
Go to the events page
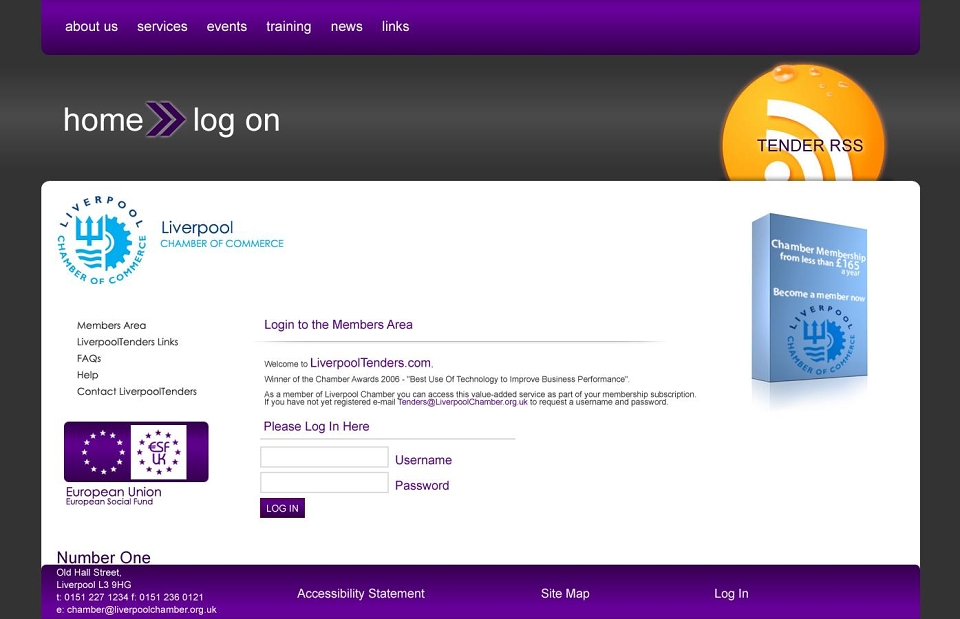point(227,26)
